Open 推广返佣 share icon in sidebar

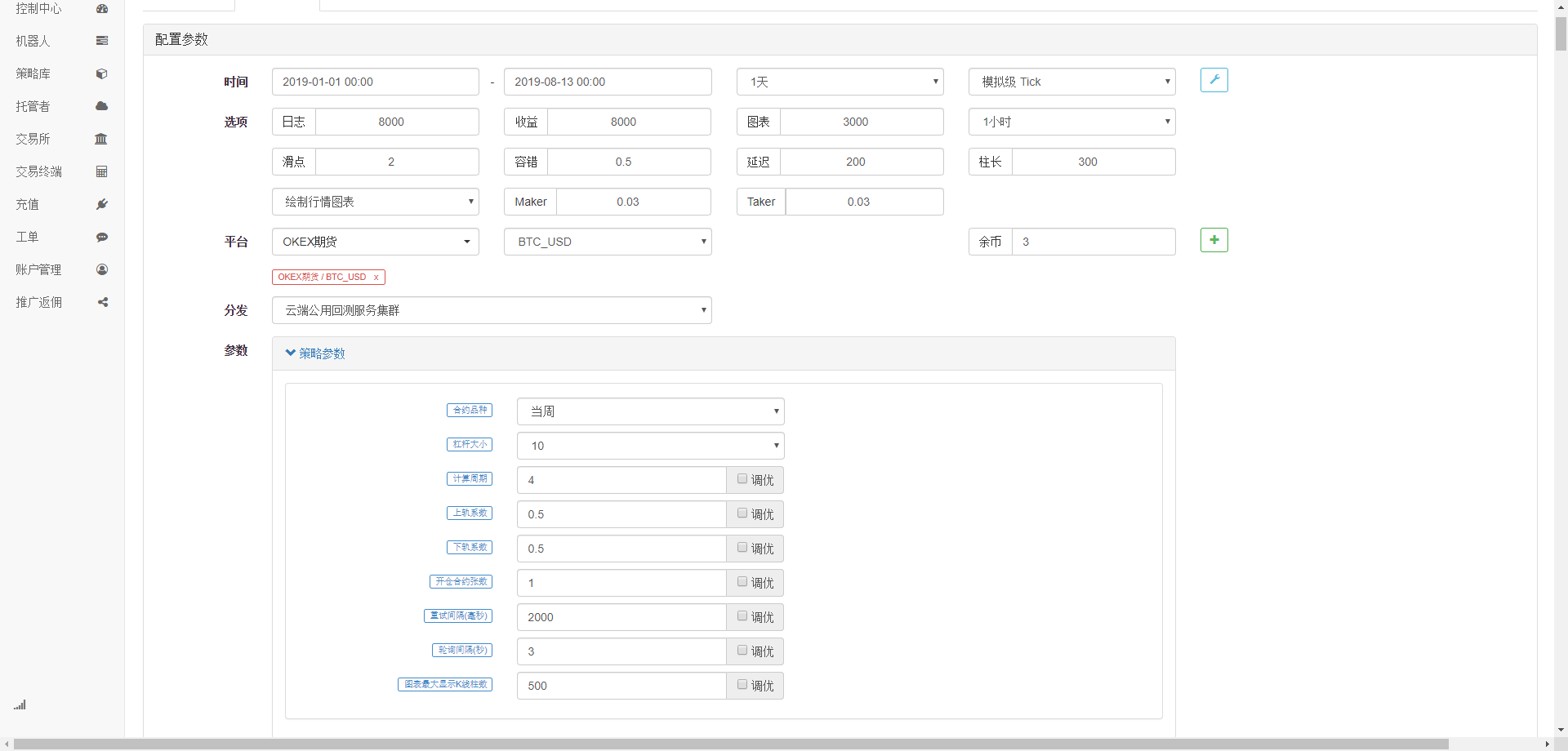(x=102, y=302)
